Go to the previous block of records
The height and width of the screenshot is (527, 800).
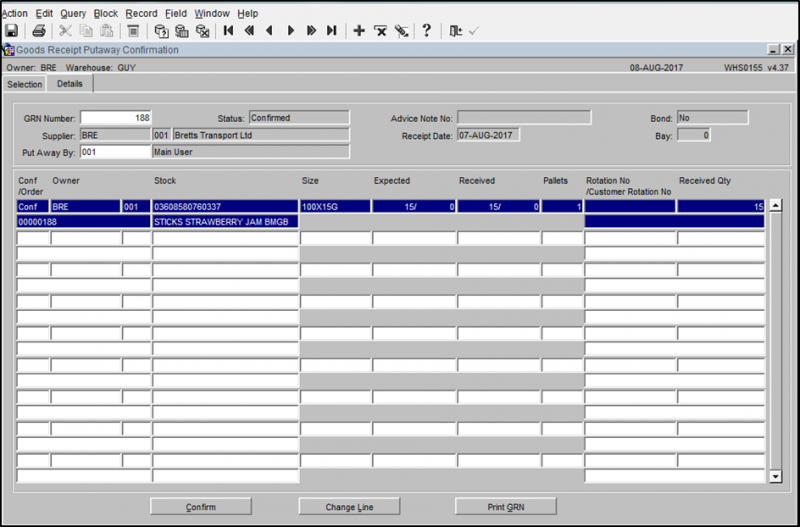(x=249, y=31)
